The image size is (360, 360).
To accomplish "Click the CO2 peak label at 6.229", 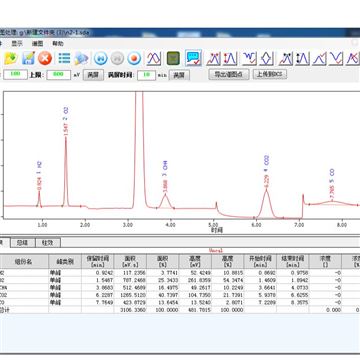I will pyautogui.click(x=266, y=172).
